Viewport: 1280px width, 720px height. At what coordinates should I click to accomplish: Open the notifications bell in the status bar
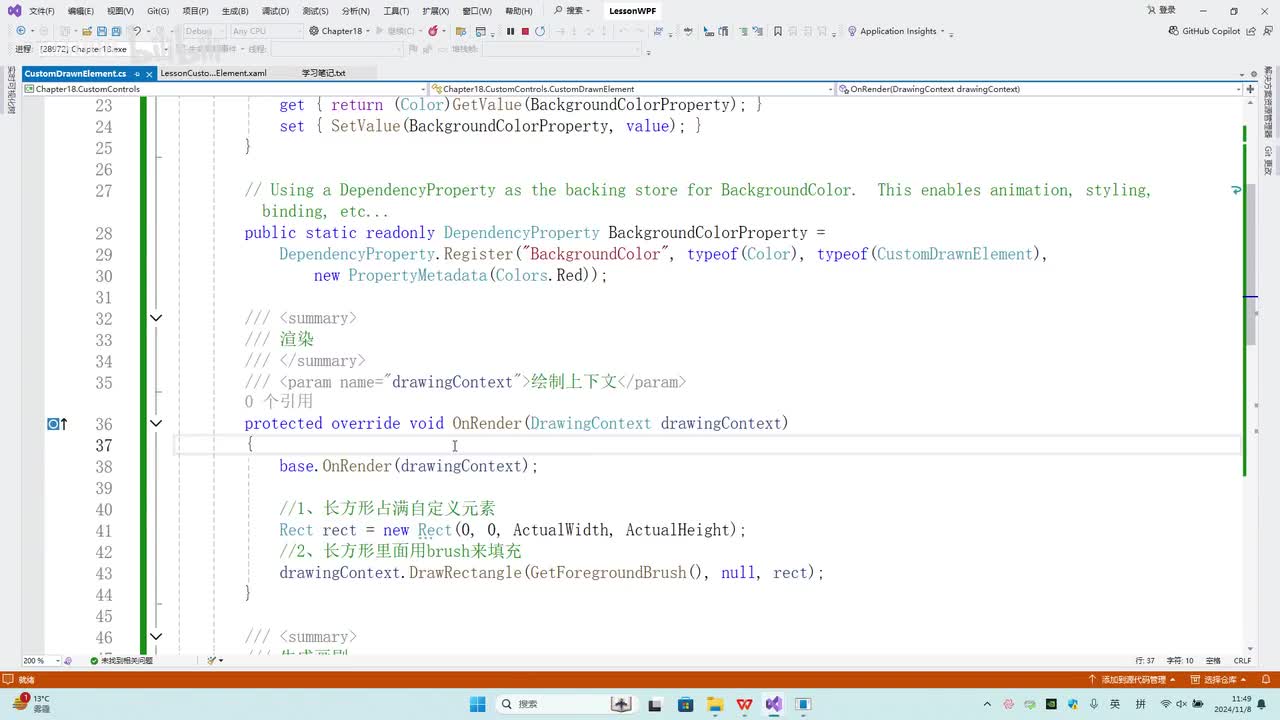coord(1267,680)
